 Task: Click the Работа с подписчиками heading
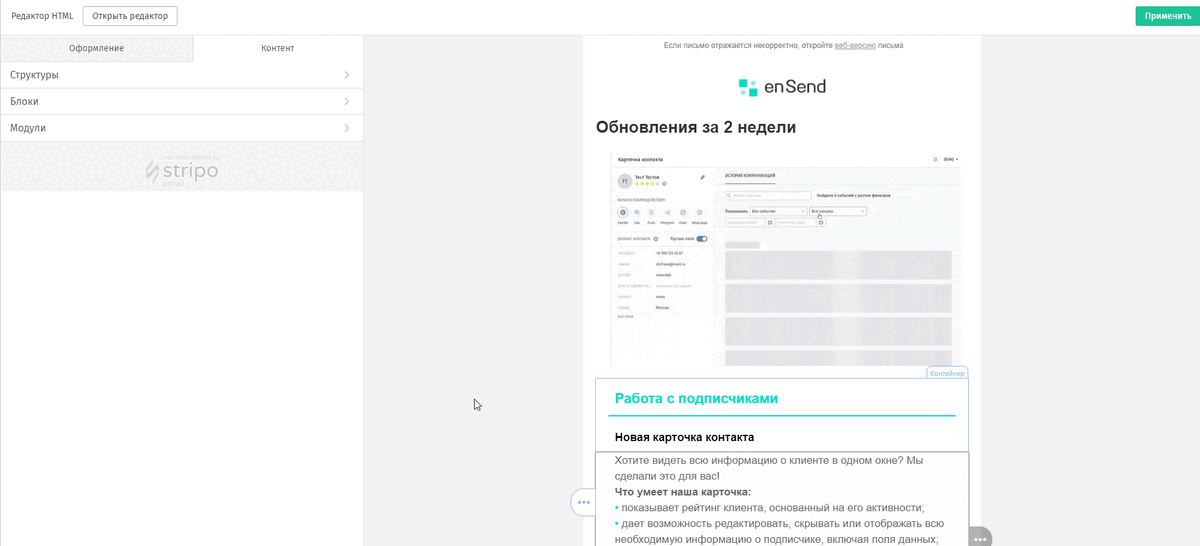click(696, 398)
